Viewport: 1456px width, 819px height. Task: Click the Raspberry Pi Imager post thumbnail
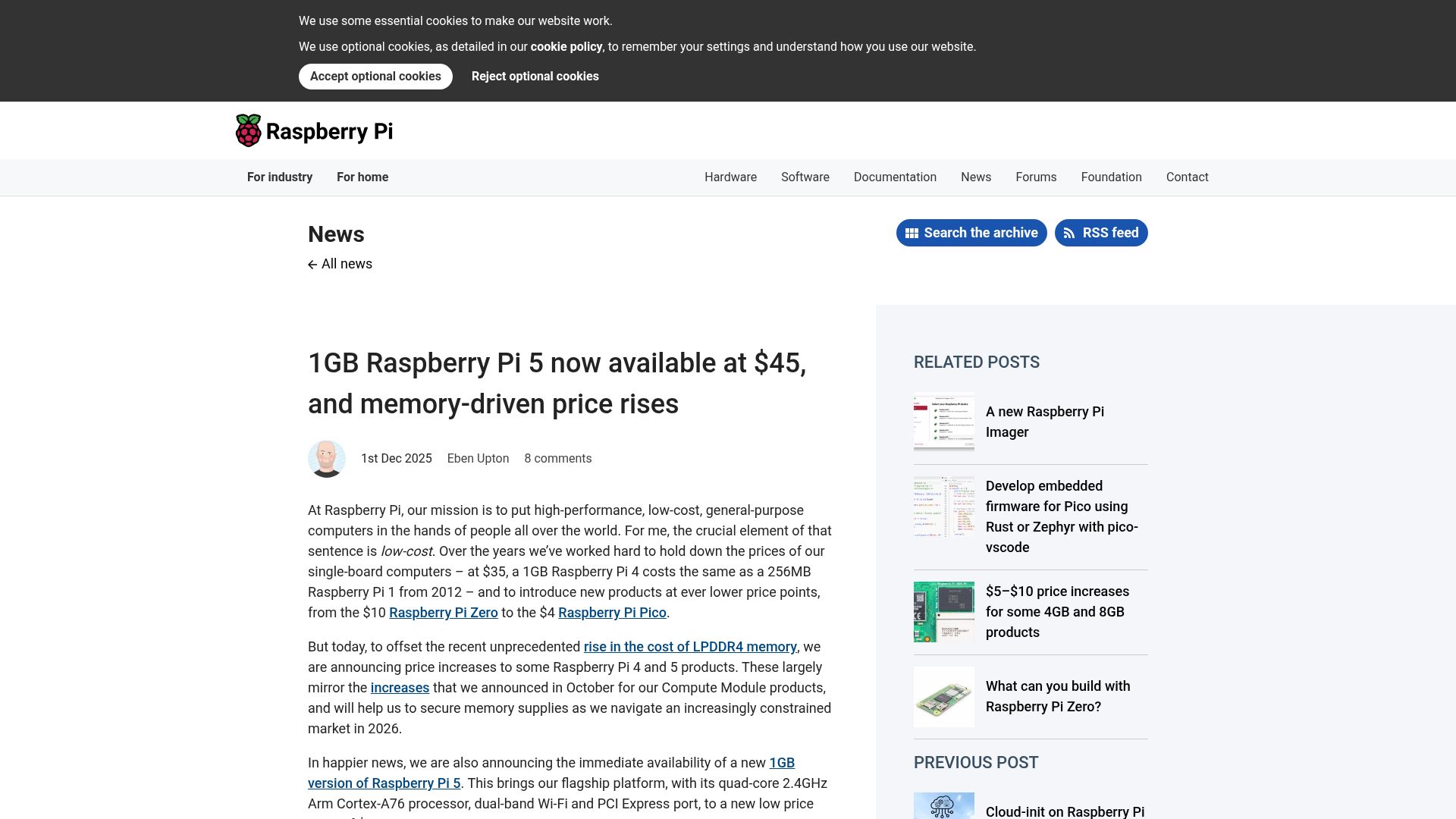tap(944, 422)
